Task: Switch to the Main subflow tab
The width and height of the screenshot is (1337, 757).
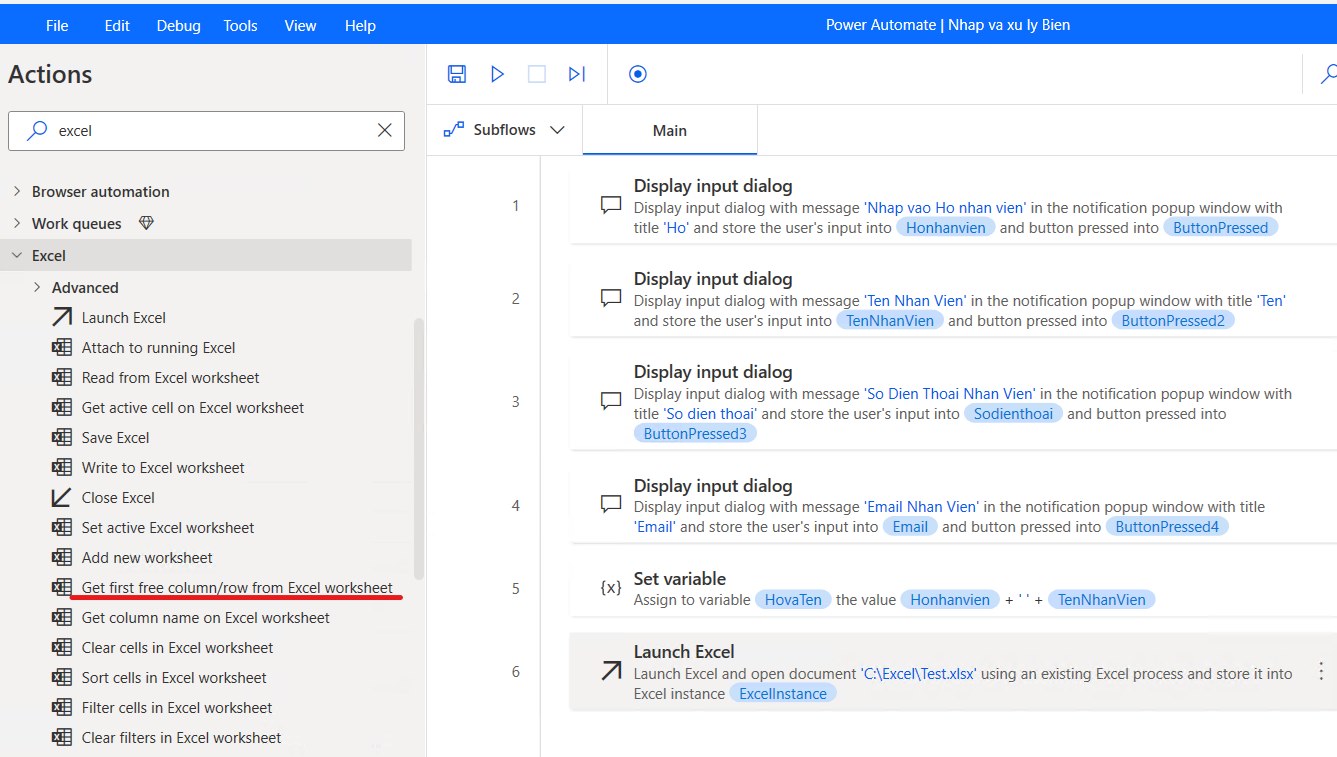Action: (670, 130)
